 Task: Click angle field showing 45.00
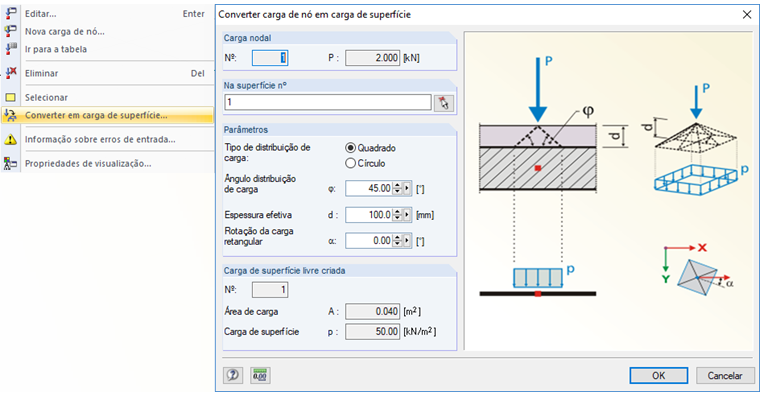pos(369,189)
